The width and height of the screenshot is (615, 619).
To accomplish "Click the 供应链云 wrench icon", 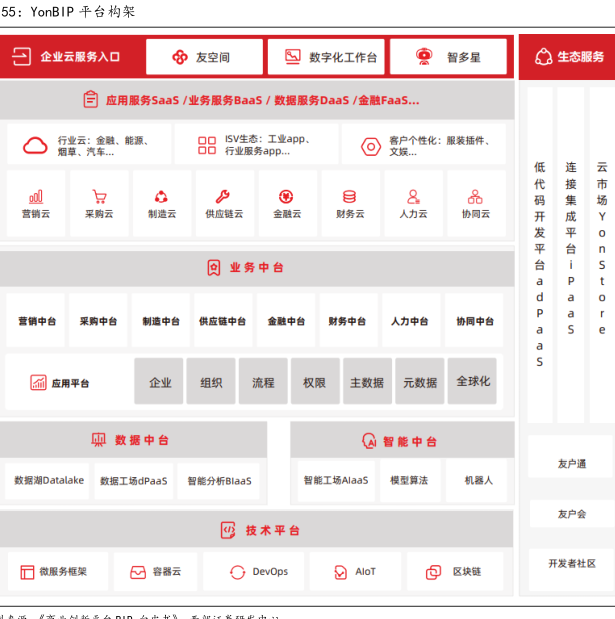I will tap(223, 196).
